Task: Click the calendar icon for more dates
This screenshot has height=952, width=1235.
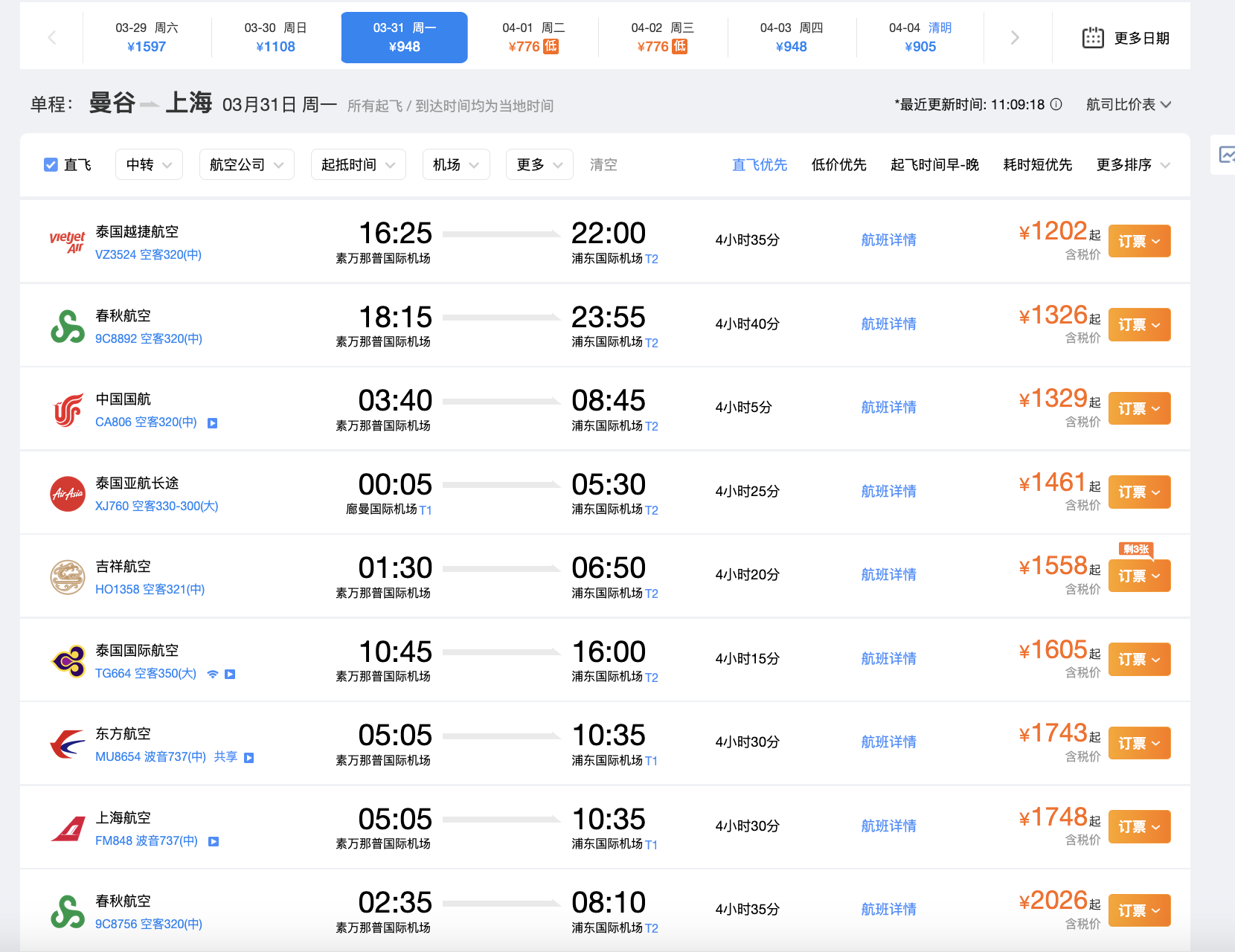Action: pyautogui.click(x=1092, y=38)
